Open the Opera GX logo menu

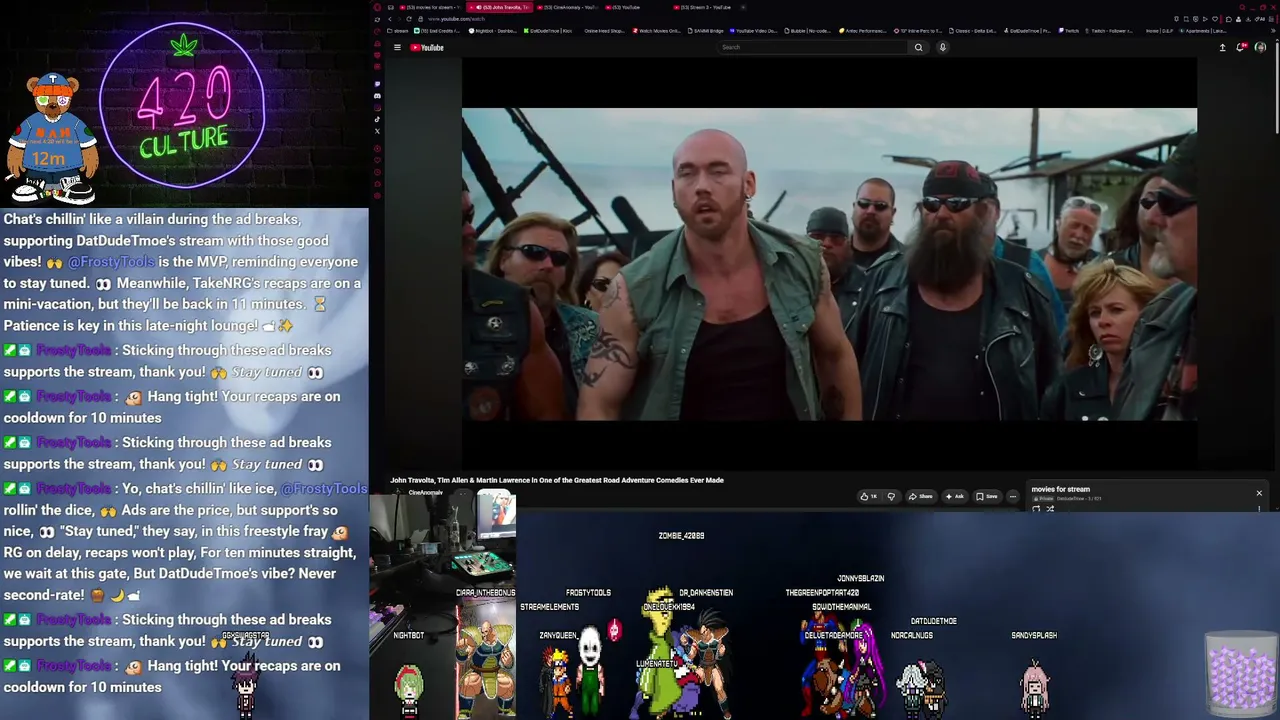pyautogui.click(x=377, y=7)
